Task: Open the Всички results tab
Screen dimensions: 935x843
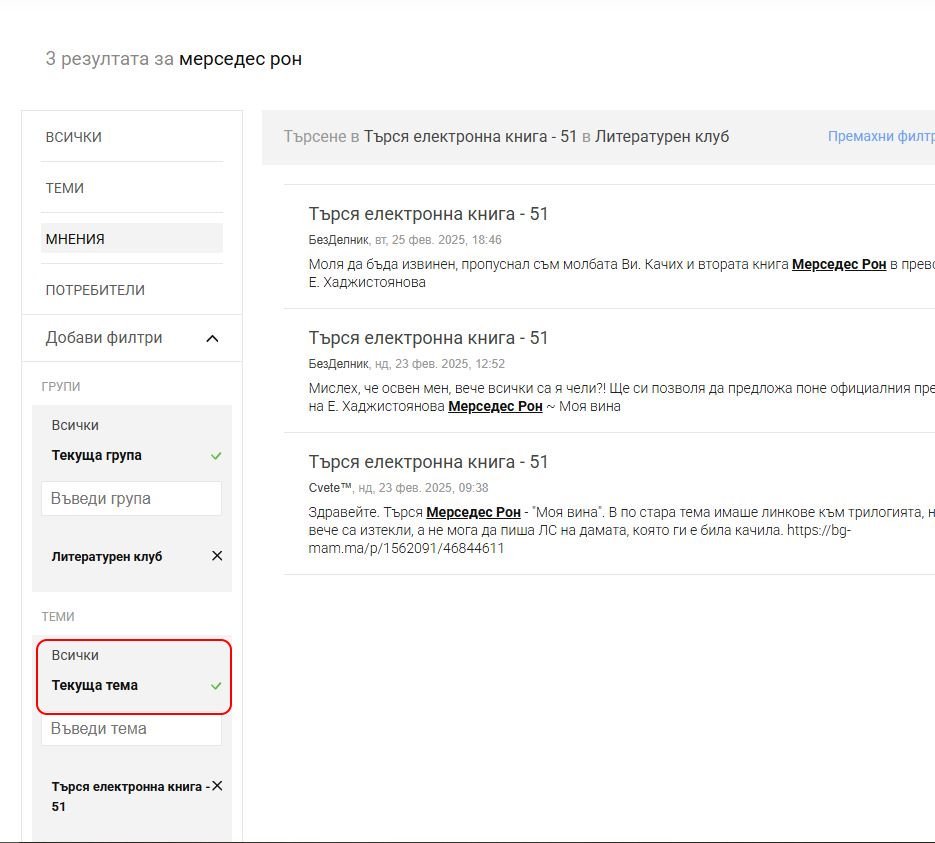Action: 74,137
